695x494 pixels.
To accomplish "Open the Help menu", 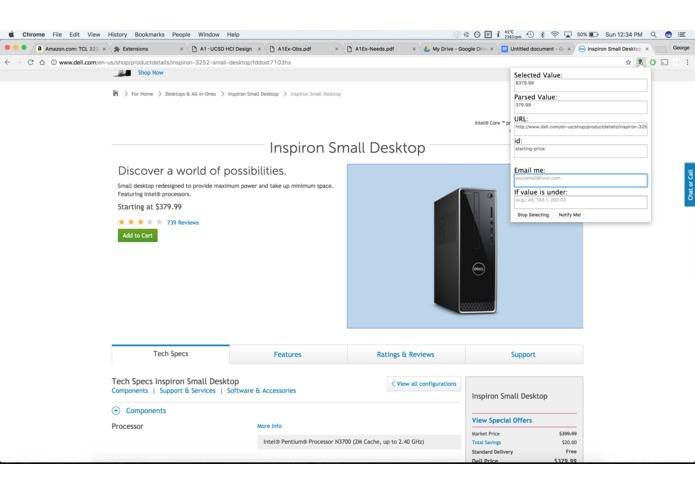I will (x=233, y=34).
